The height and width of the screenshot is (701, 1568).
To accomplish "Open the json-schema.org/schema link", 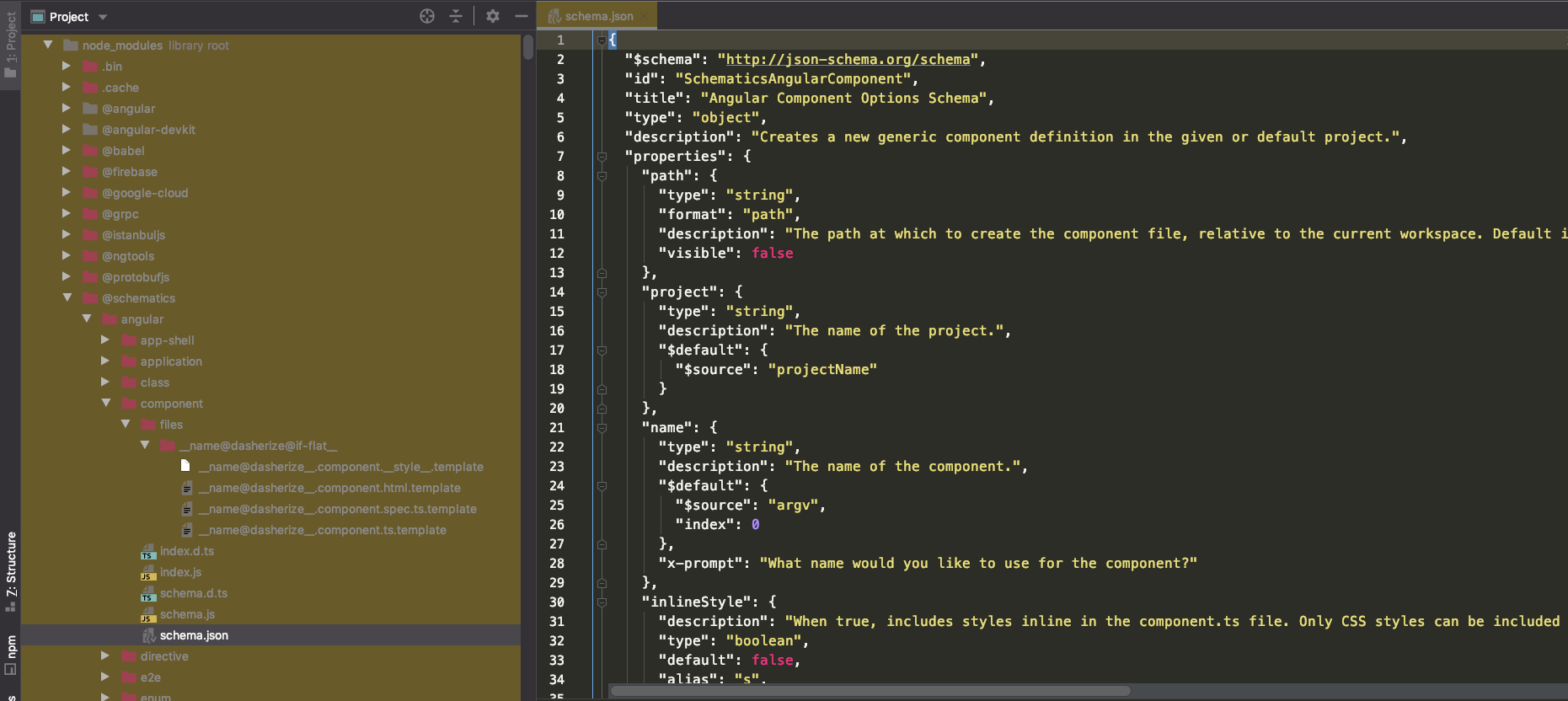I will pyautogui.click(x=848, y=60).
